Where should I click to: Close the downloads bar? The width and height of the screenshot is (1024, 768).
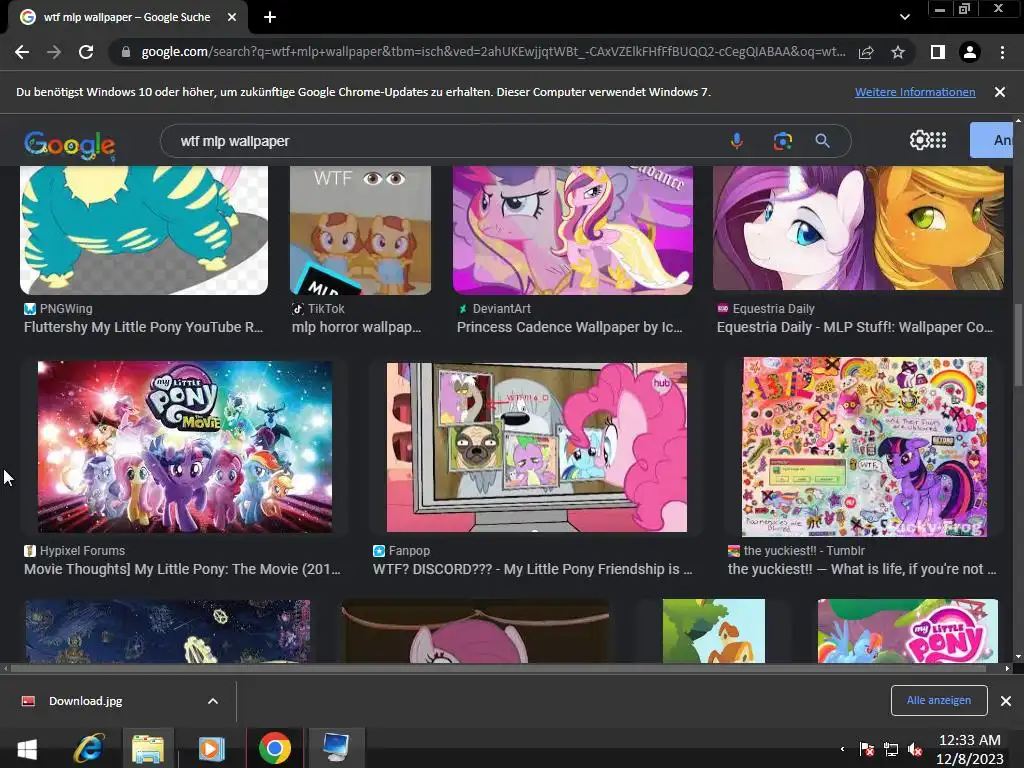coord(1006,701)
